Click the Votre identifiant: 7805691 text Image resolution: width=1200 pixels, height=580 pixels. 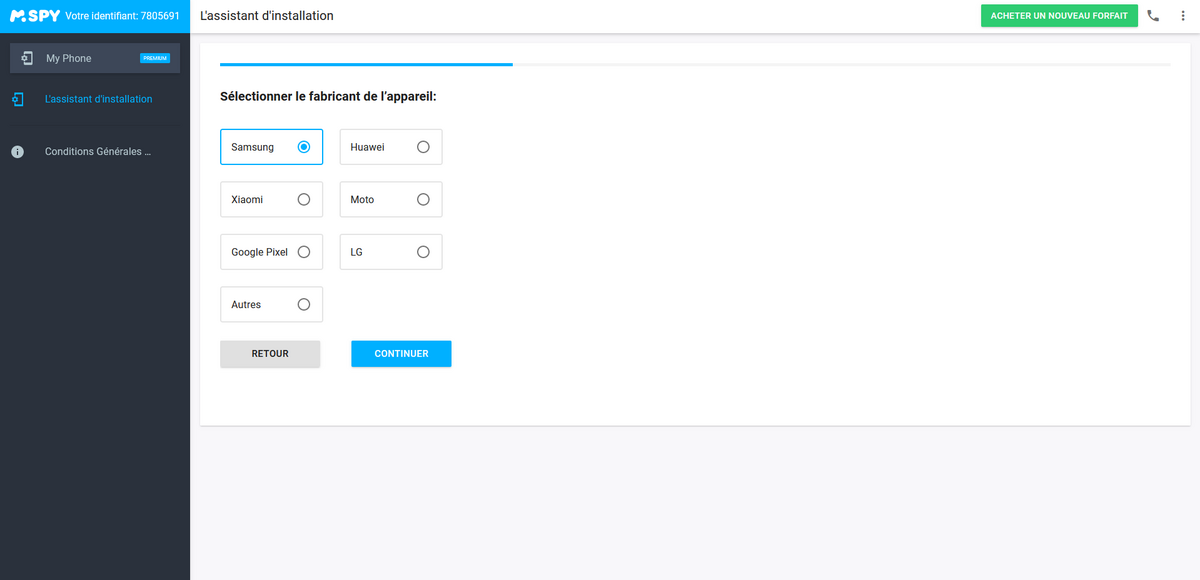[122, 16]
